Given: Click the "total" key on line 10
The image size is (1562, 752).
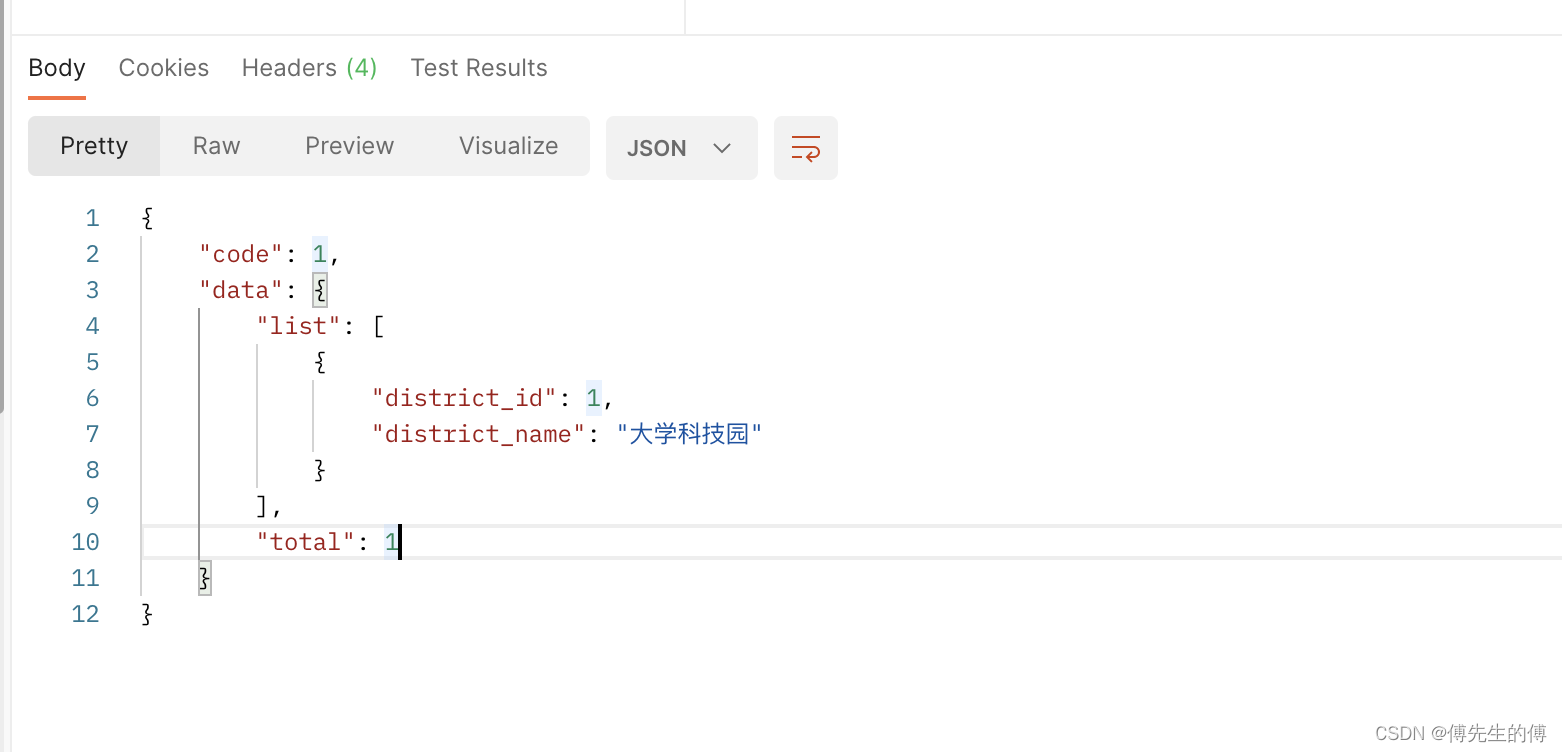Looking at the screenshot, I should [306, 542].
